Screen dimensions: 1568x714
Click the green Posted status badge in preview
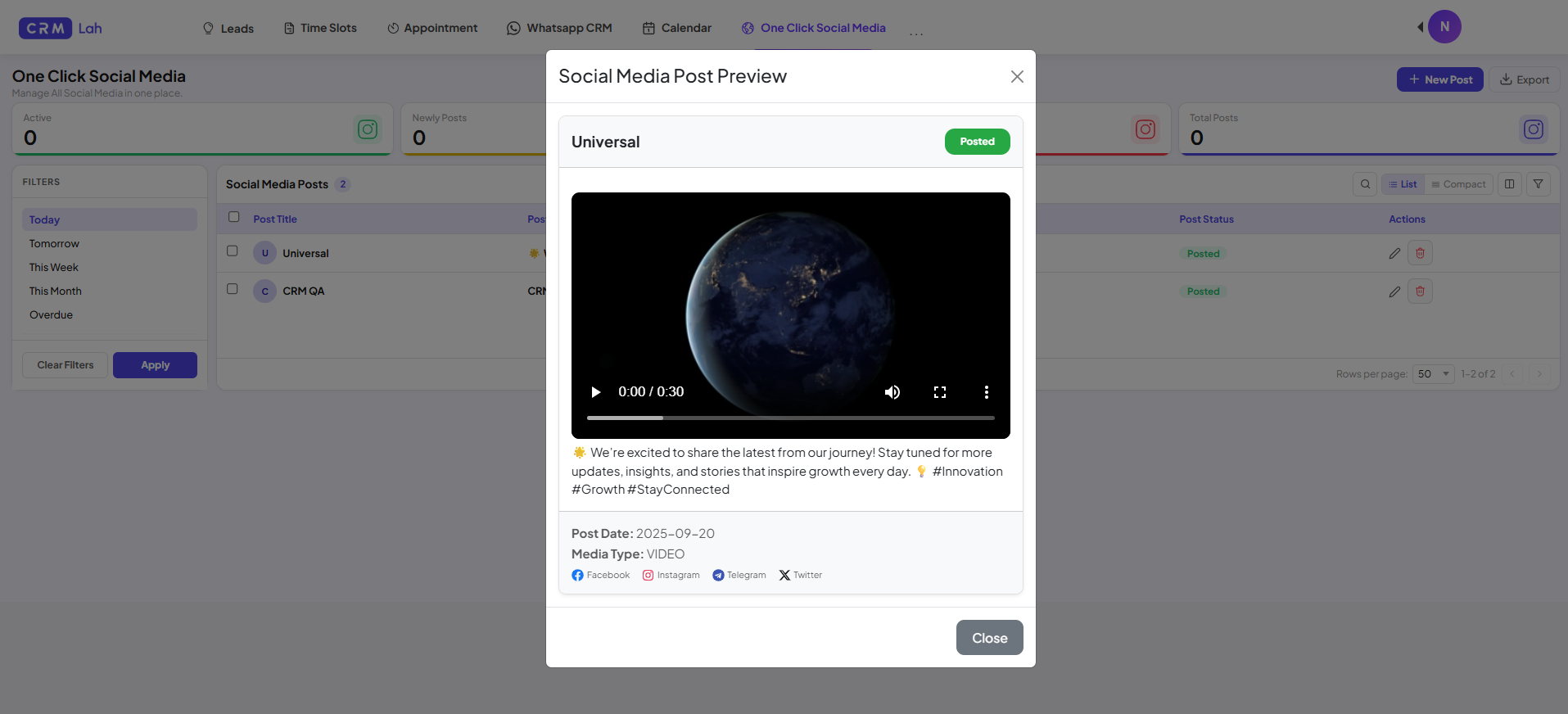coord(977,142)
